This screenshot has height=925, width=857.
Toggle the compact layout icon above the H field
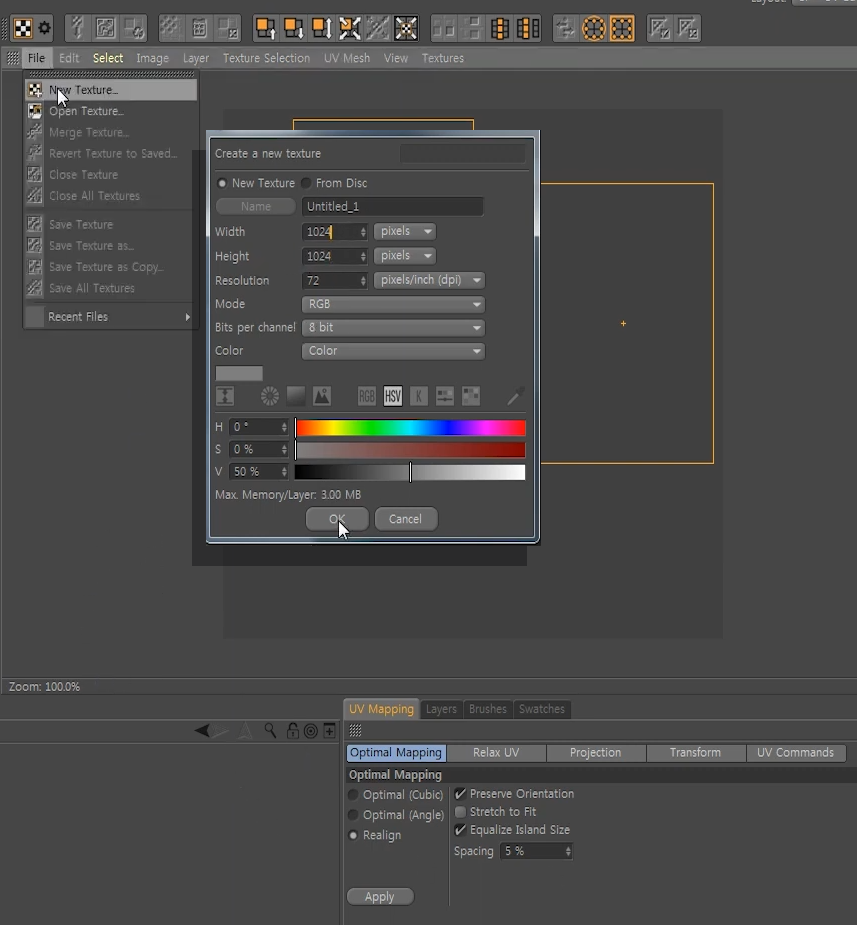click(225, 396)
